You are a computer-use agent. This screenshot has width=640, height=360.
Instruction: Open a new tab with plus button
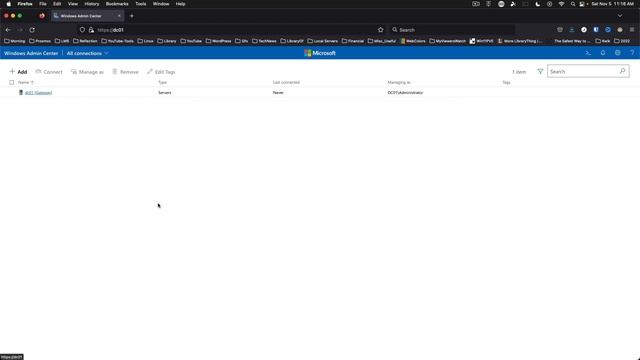coord(131,16)
